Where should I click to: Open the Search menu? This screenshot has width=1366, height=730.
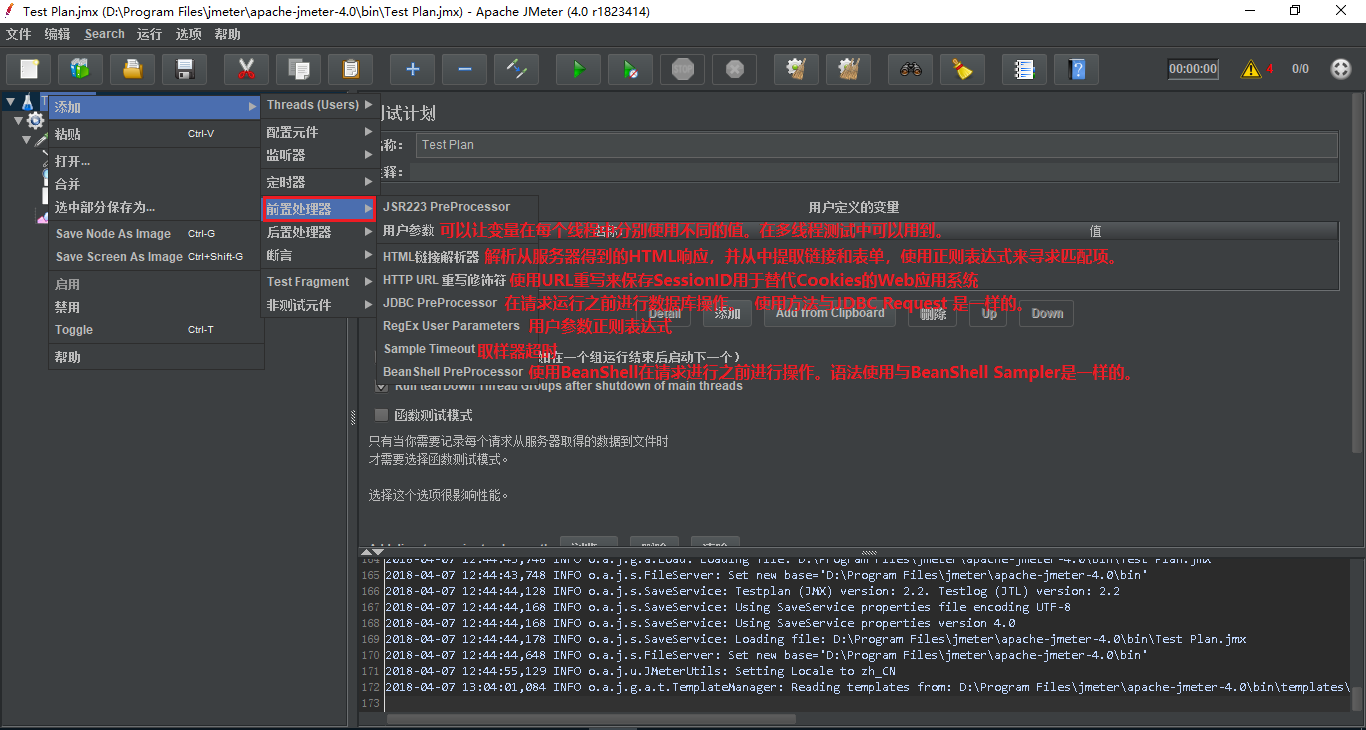tap(104, 34)
